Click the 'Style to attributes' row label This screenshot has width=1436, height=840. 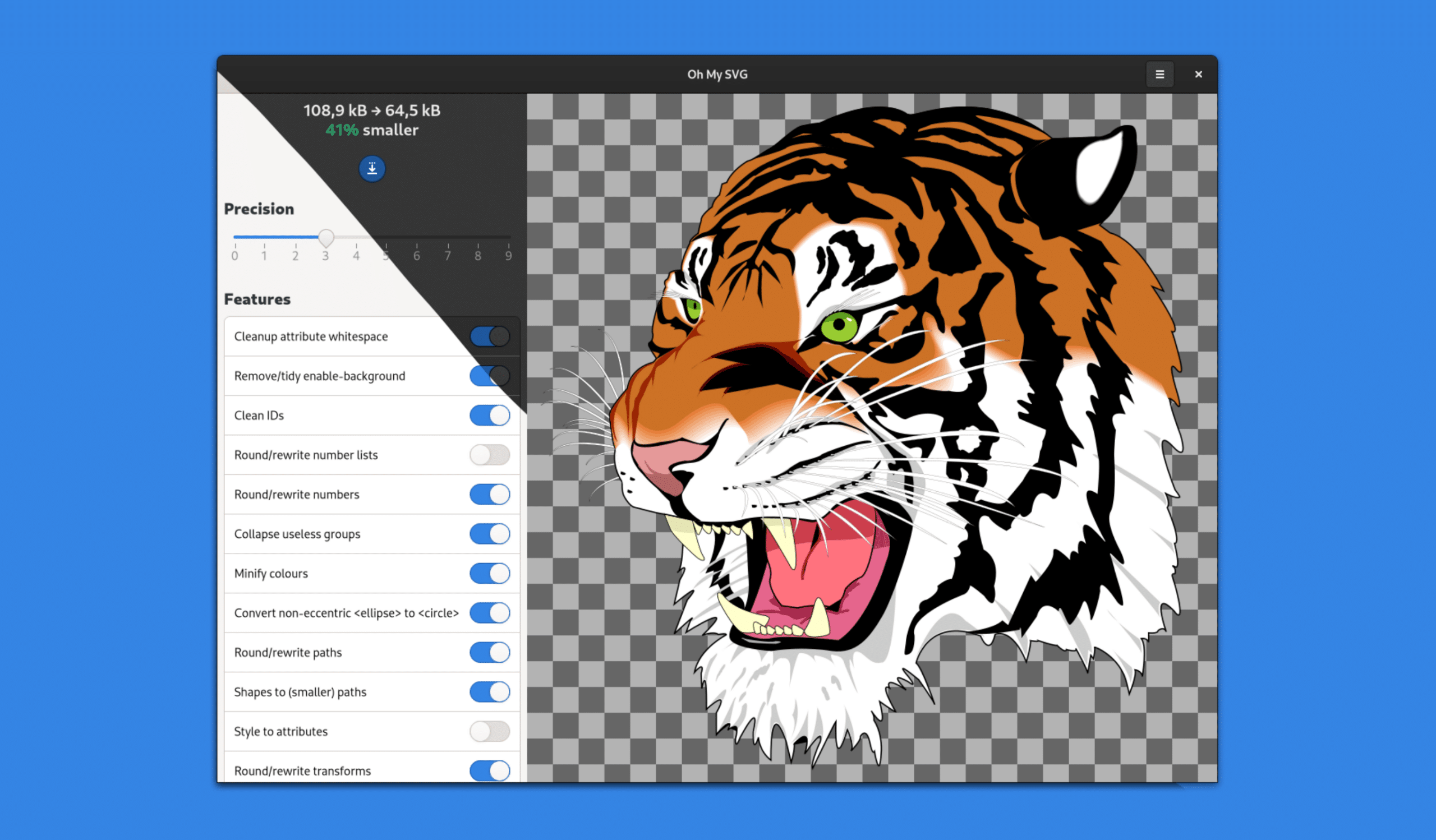tap(281, 731)
